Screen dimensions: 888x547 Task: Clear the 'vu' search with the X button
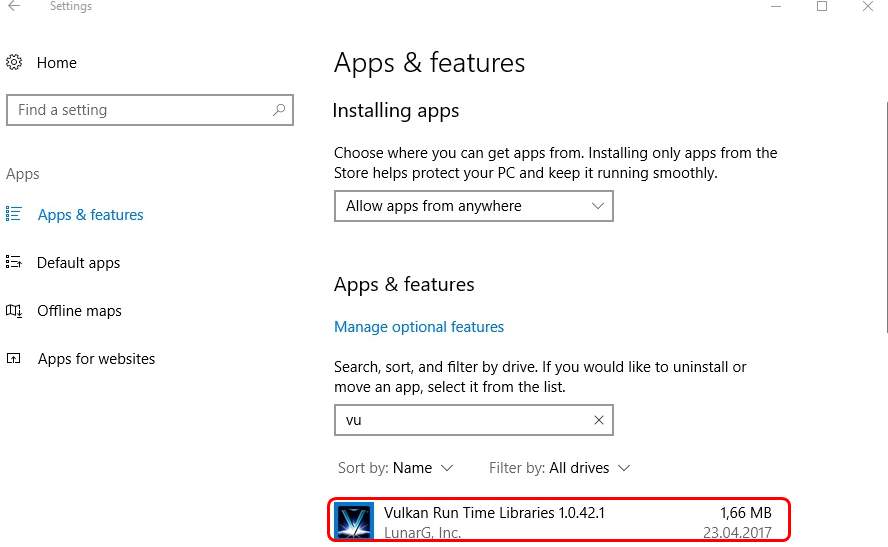(x=598, y=421)
